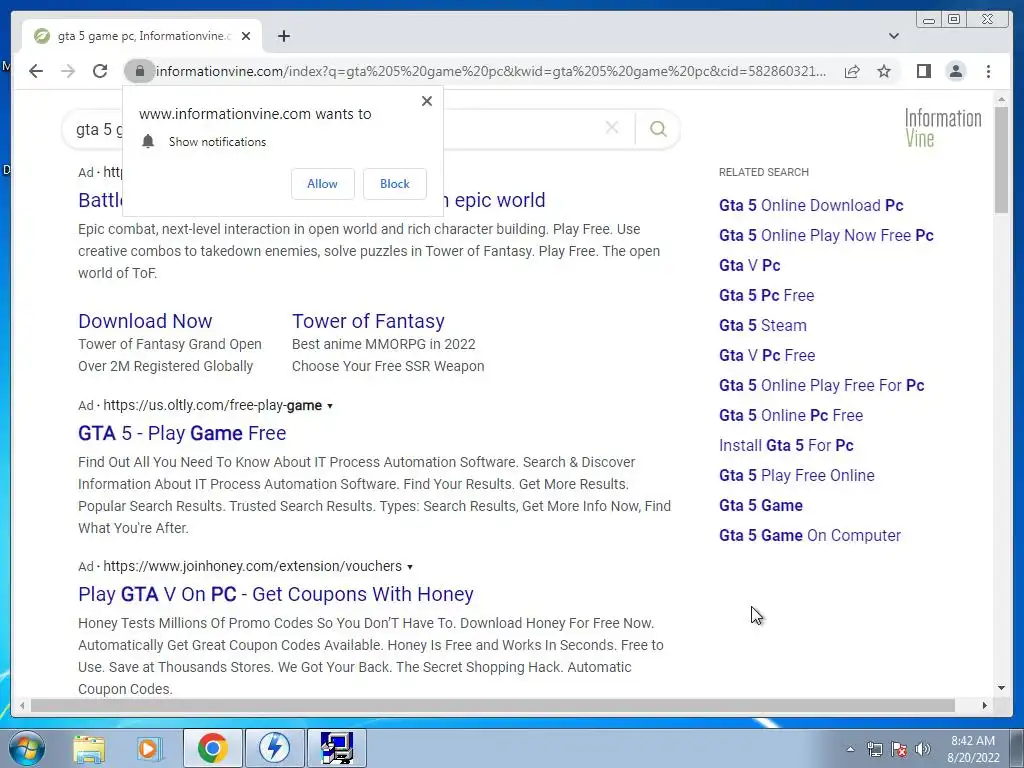Open network status tray icon
Image resolution: width=1024 pixels, height=768 pixels.
tap(874, 749)
